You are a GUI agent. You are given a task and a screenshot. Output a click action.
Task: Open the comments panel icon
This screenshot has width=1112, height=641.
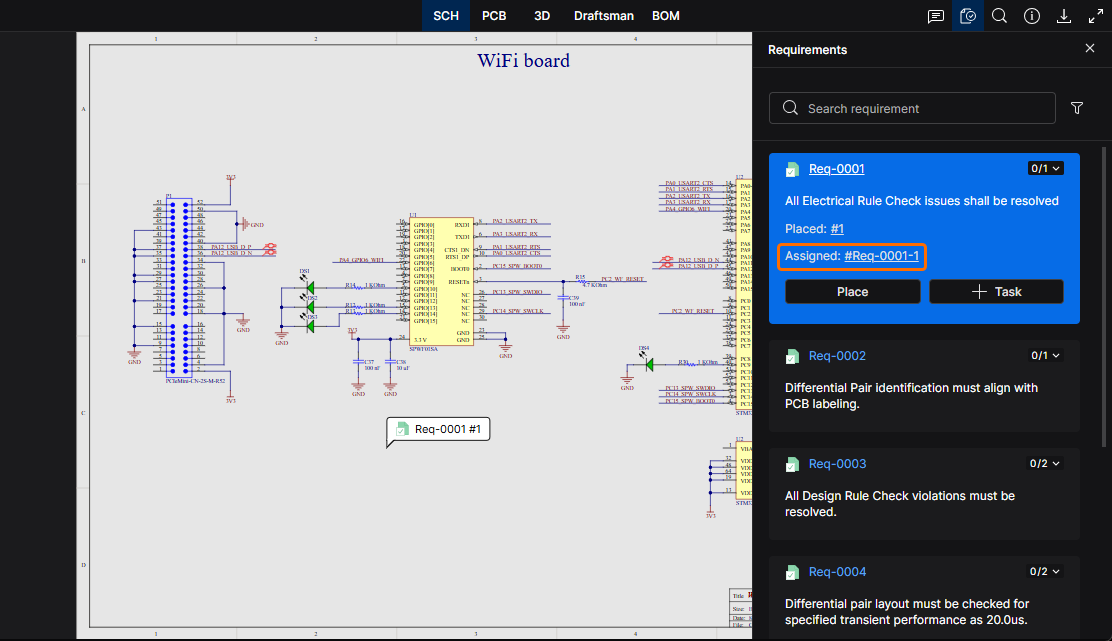[936, 16]
